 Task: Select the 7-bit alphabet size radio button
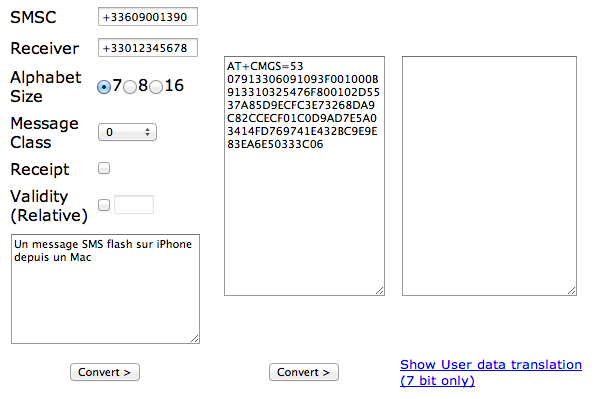pos(104,87)
